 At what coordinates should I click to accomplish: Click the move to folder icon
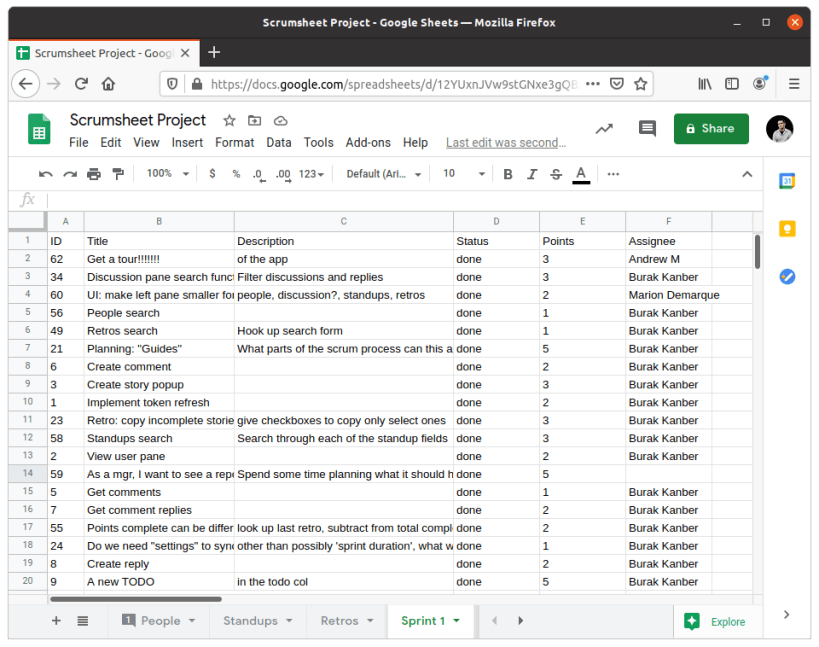(x=254, y=121)
